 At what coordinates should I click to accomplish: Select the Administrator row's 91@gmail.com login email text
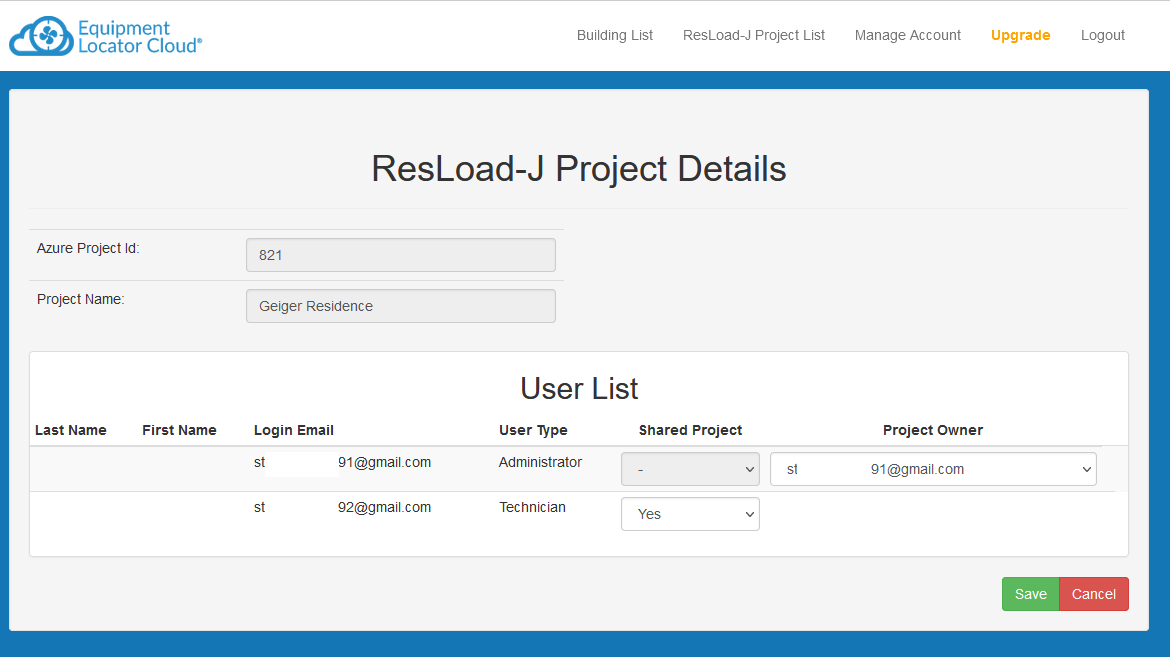coord(342,462)
